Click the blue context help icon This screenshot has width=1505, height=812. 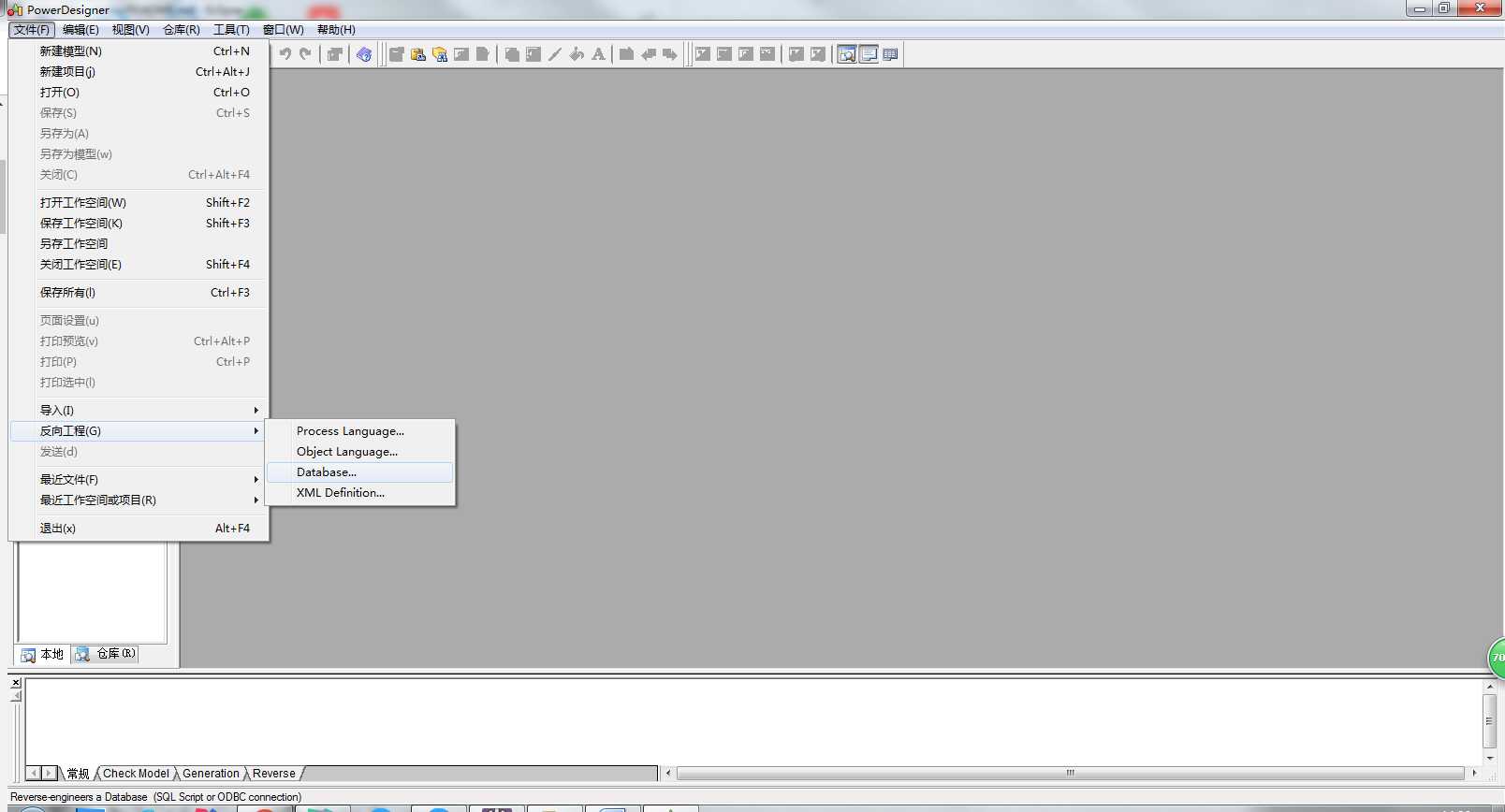coord(364,54)
